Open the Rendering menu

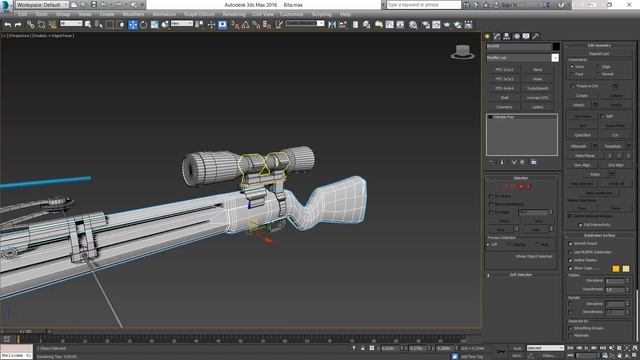234,14
